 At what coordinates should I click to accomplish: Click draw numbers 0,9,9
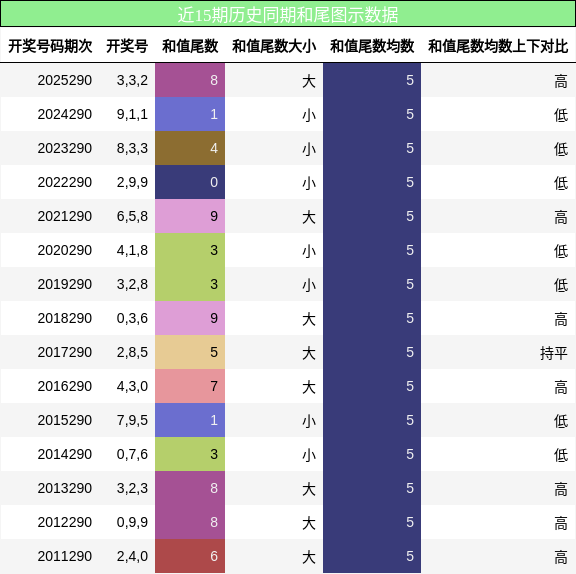132,522
